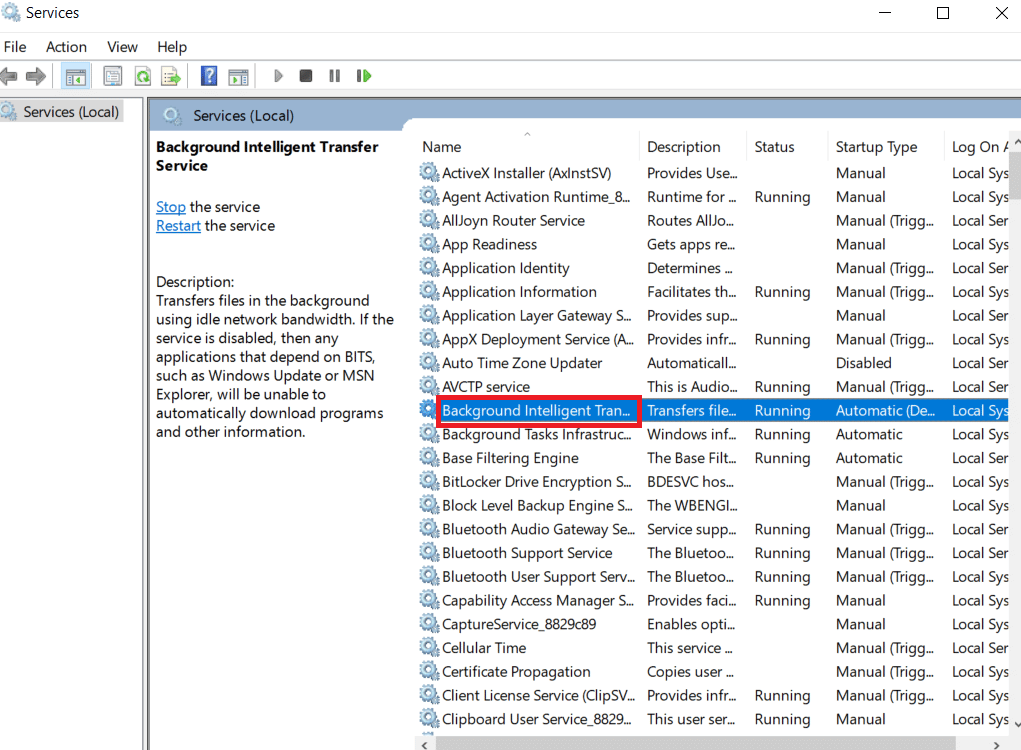Select BitLocker Drive Encryption S... service
Screen dimensions: 1021x750
(537, 482)
